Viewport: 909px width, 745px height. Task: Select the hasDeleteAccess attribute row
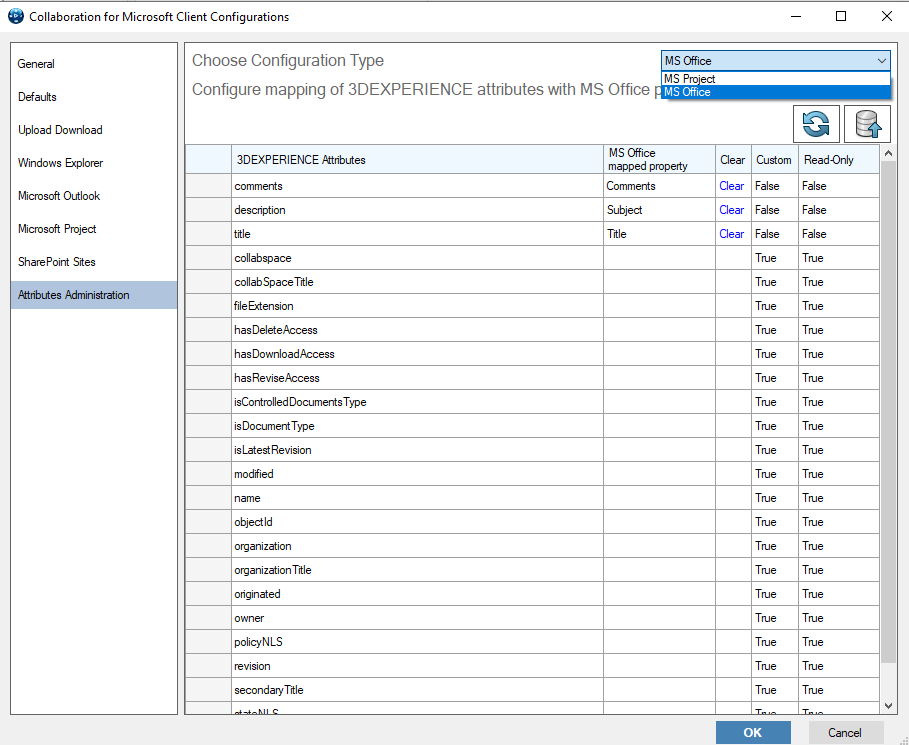417,330
